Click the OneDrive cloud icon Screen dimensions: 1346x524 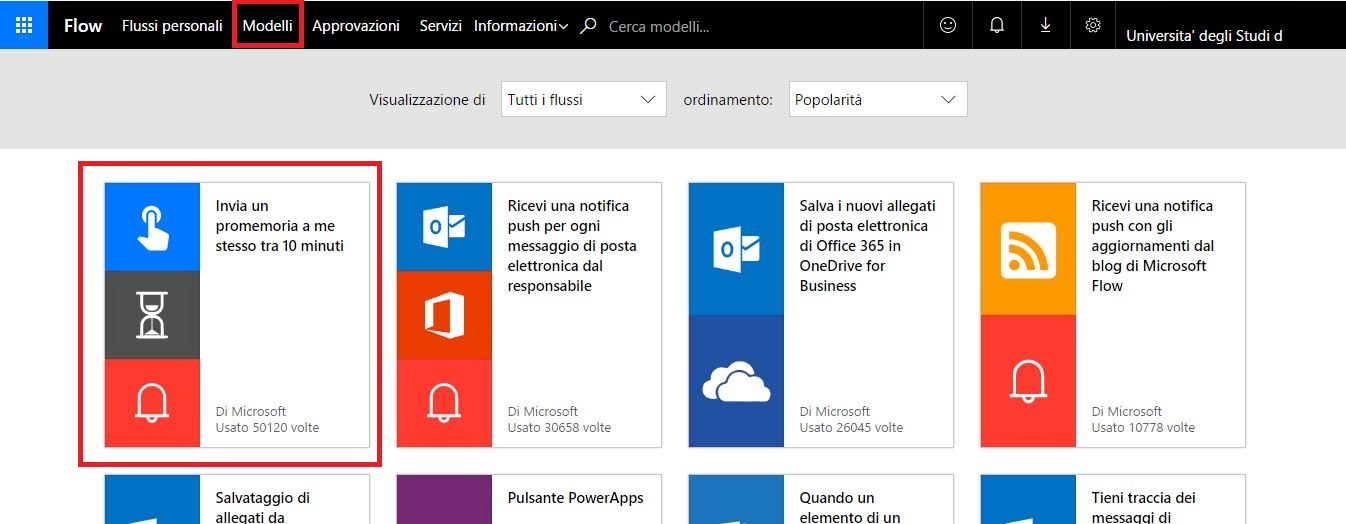[x=736, y=381]
